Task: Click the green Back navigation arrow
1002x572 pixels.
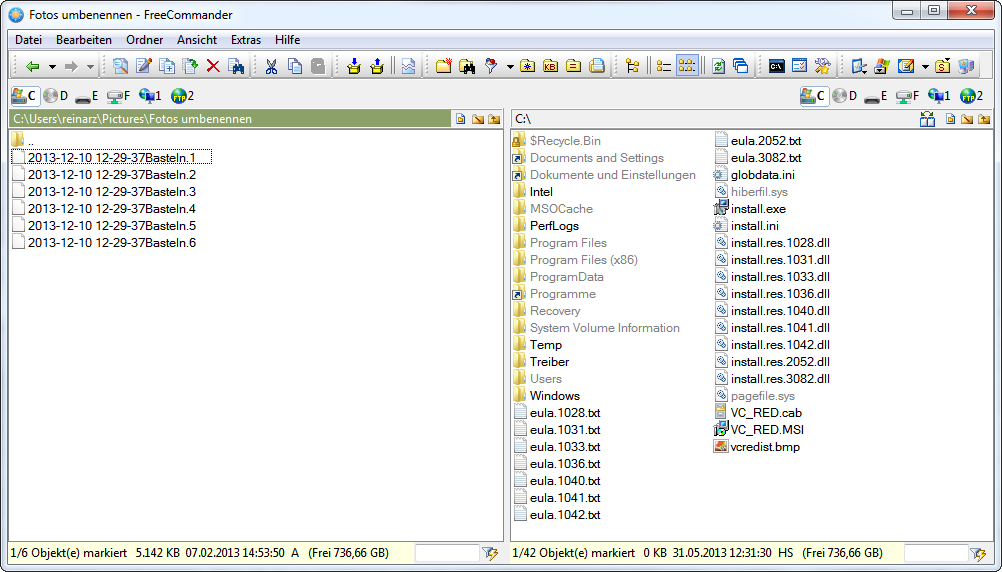Action: (x=32, y=67)
